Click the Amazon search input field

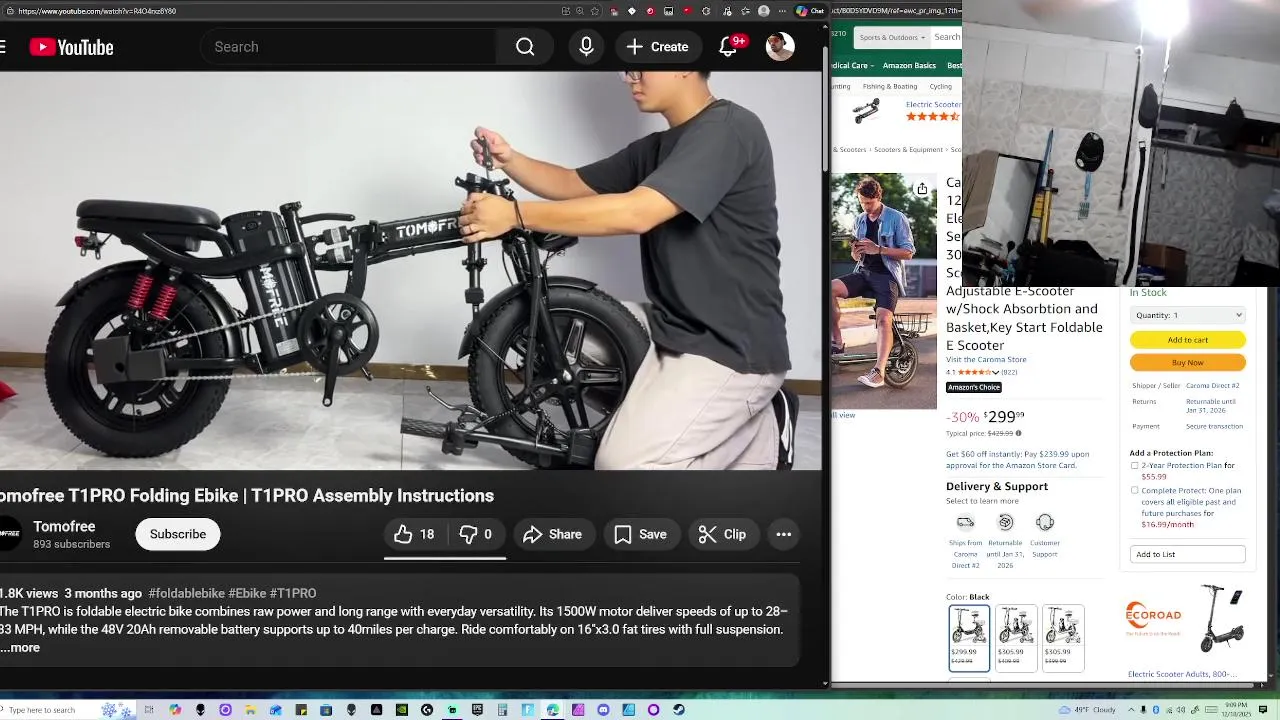(947, 37)
